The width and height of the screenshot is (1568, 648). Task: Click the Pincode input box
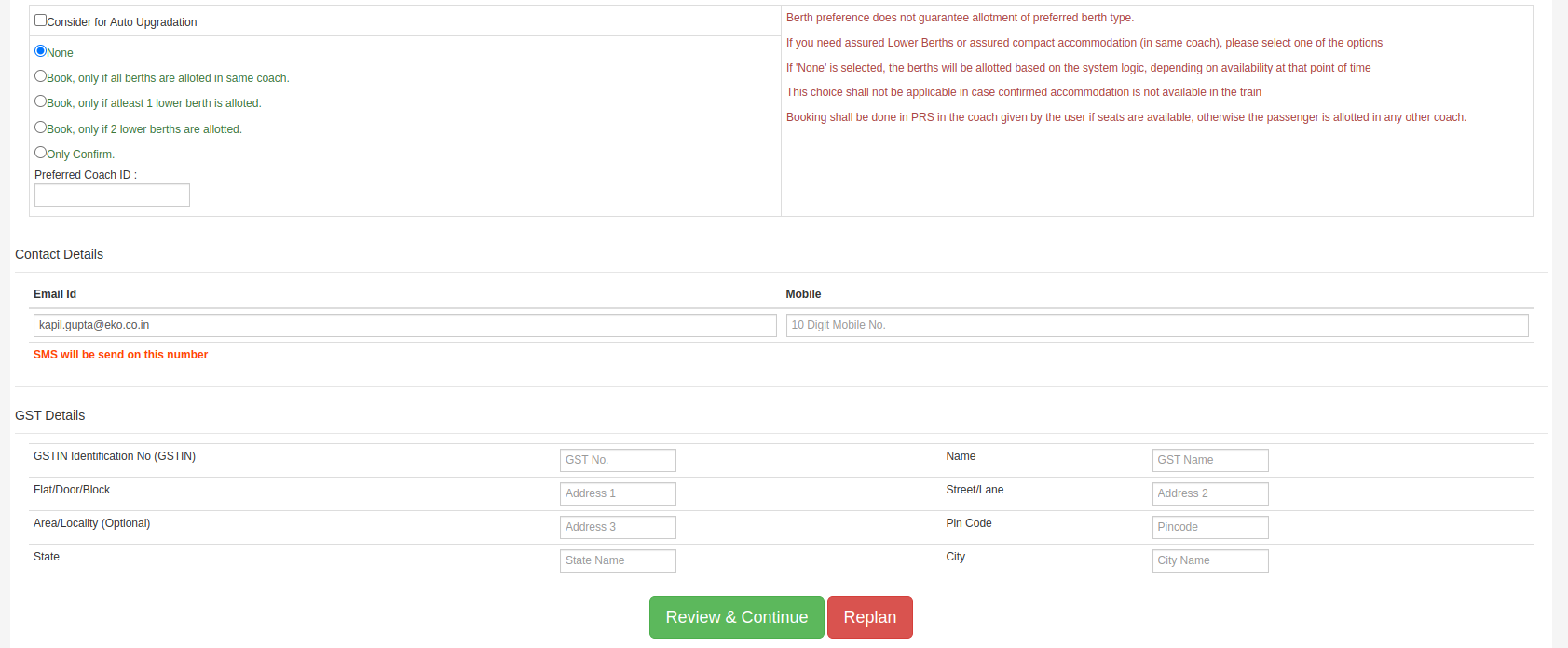tap(1209, 527)
